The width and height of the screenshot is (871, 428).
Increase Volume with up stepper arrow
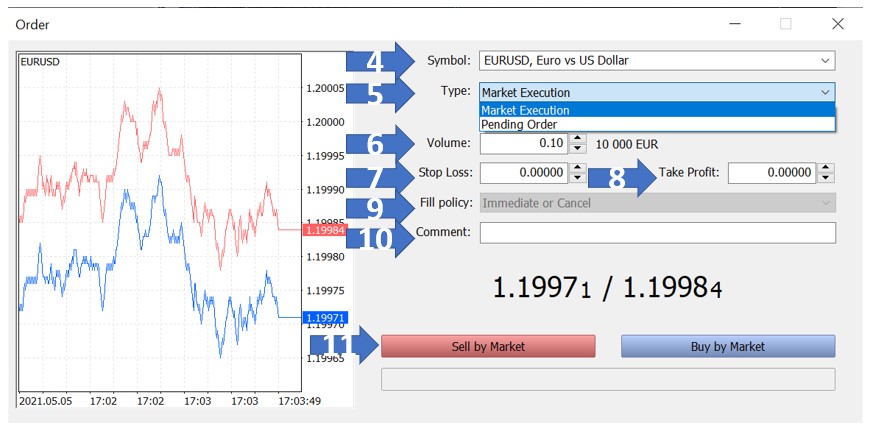(577, 139)
